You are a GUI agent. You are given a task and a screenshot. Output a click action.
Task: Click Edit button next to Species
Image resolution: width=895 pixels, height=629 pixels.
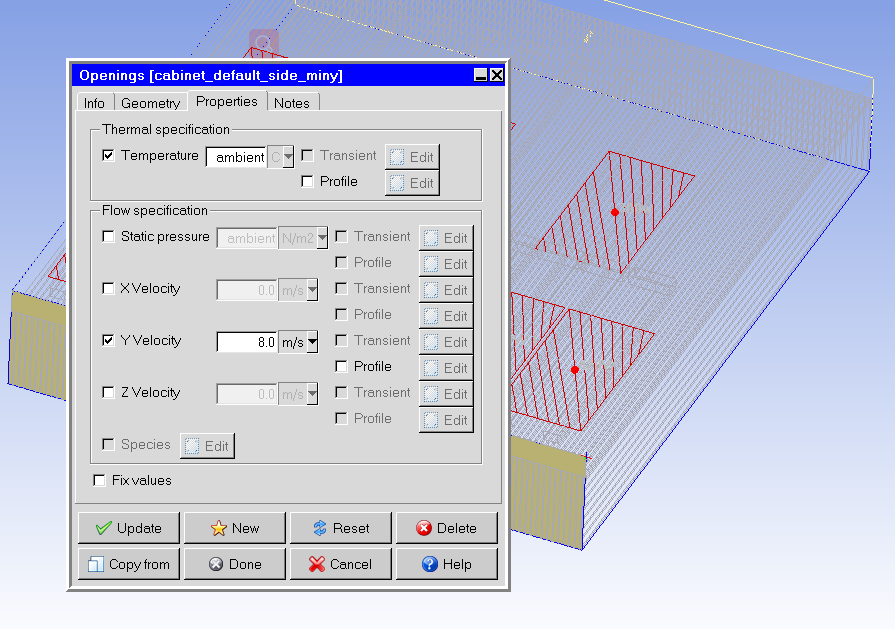[x=207, y=446]
